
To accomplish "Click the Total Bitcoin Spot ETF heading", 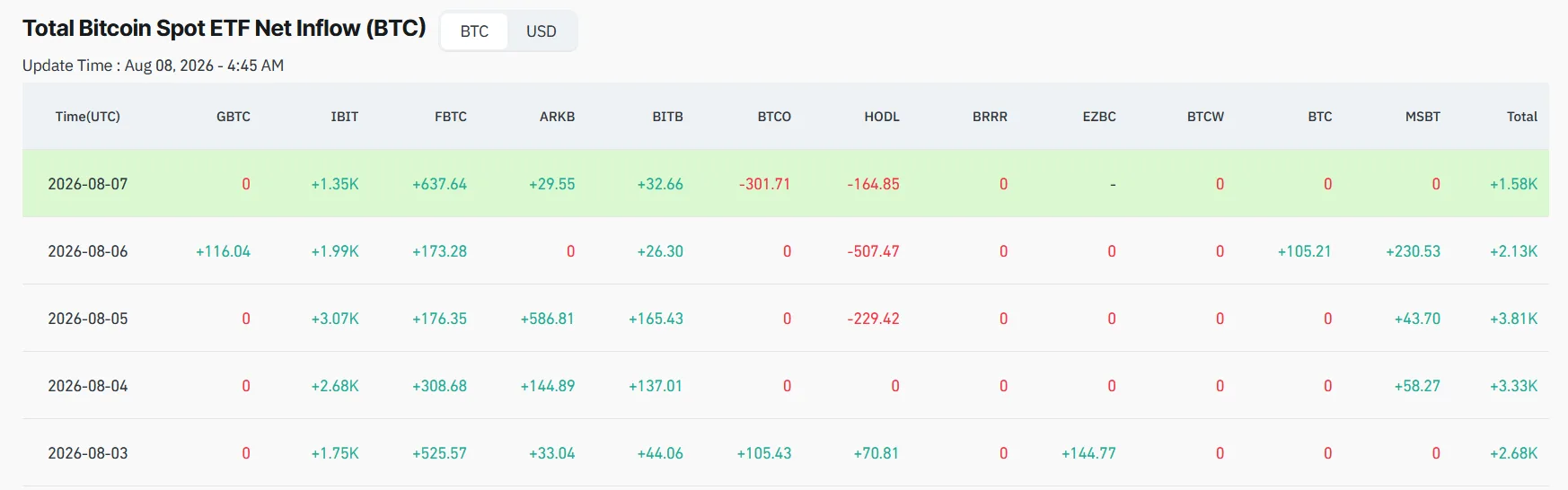I will pos(225,29).
